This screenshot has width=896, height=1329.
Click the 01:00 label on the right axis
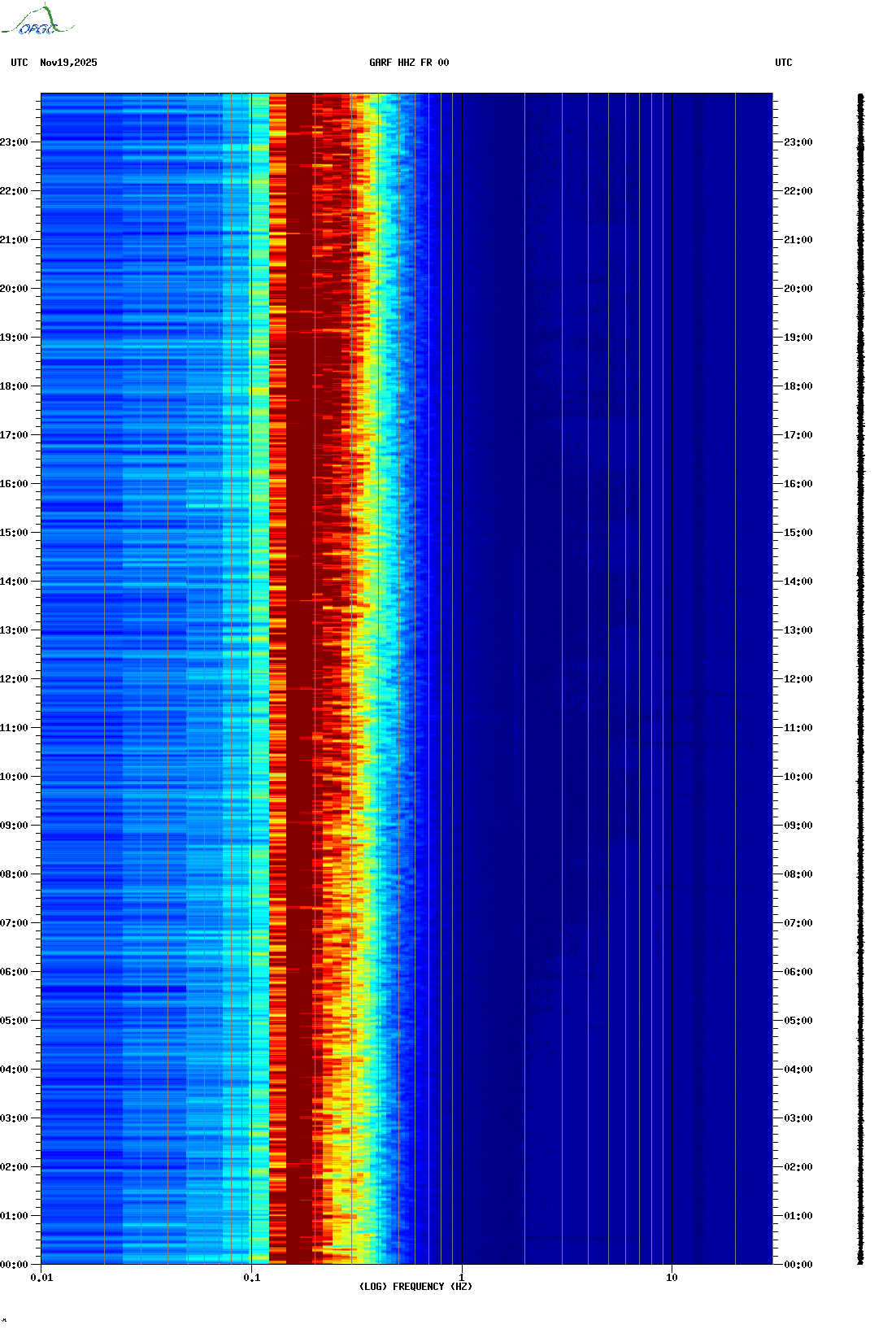point(798,1216)
